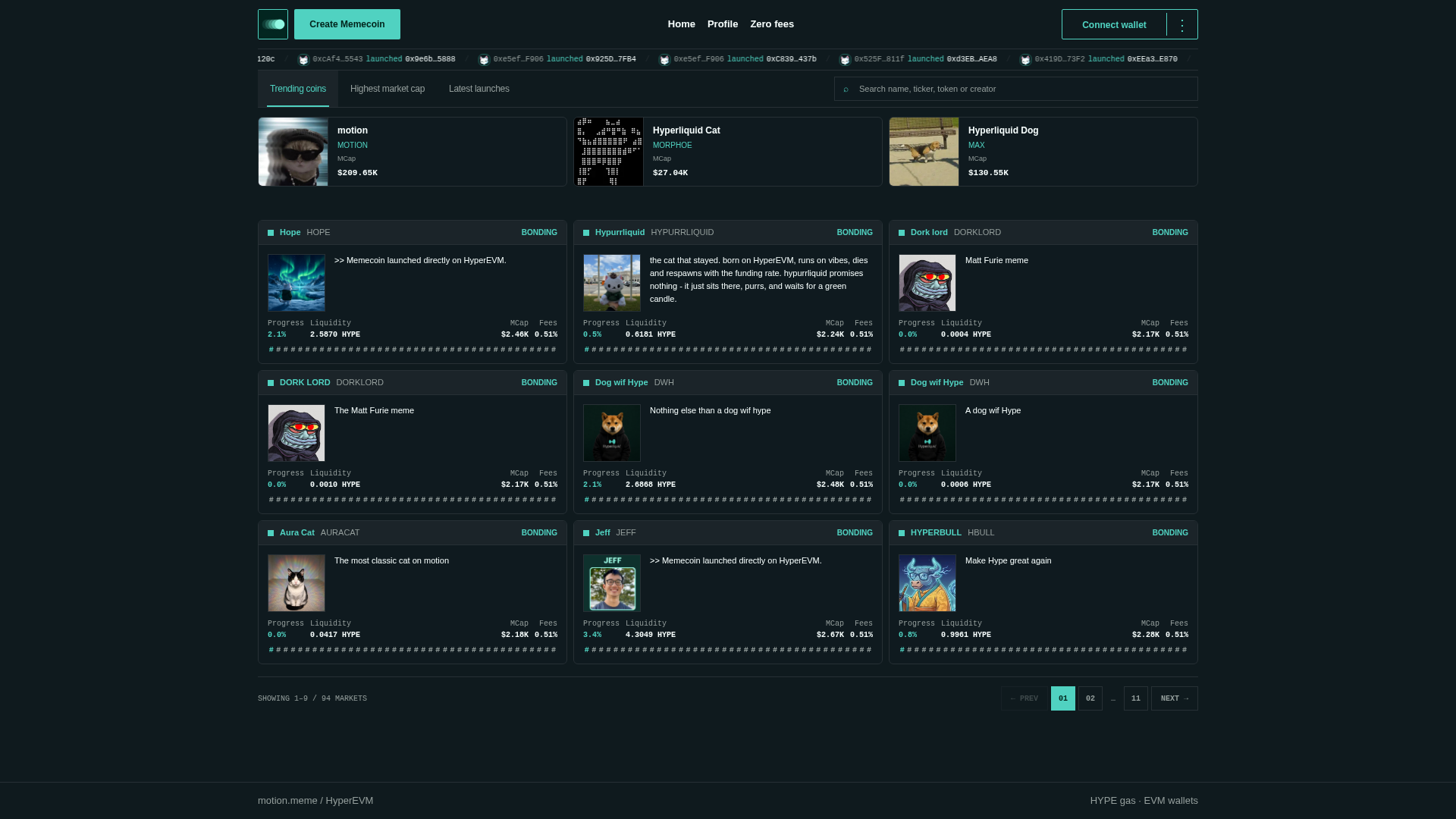Click SHOWING 1–9 / 94 MARKETS text

pos(312,699)
